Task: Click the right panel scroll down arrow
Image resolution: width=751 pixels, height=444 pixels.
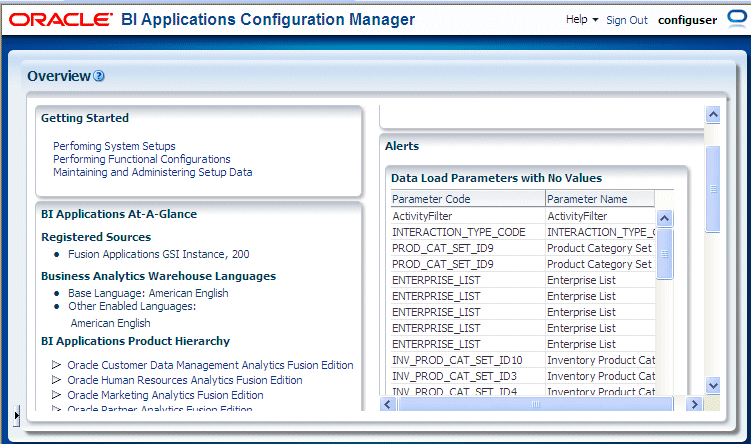Action: pos(713,385)
